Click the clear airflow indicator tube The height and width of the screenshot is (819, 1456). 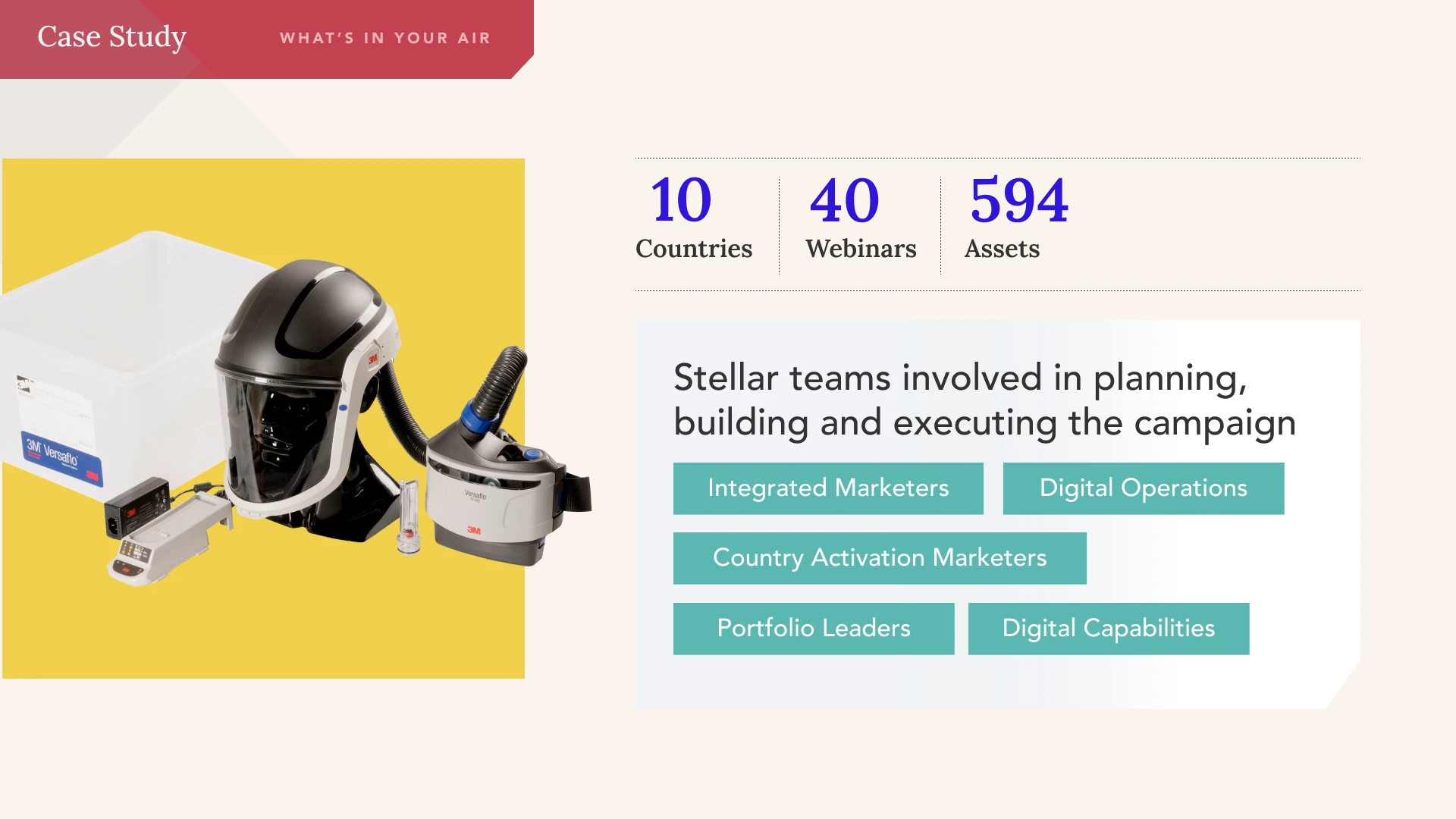409,516
